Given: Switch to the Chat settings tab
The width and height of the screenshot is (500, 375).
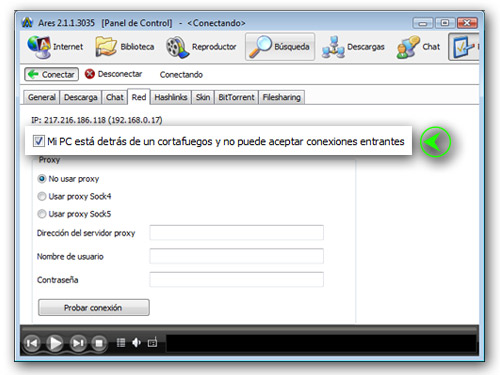Looking at the screenshot, I should tap(114, 97).
